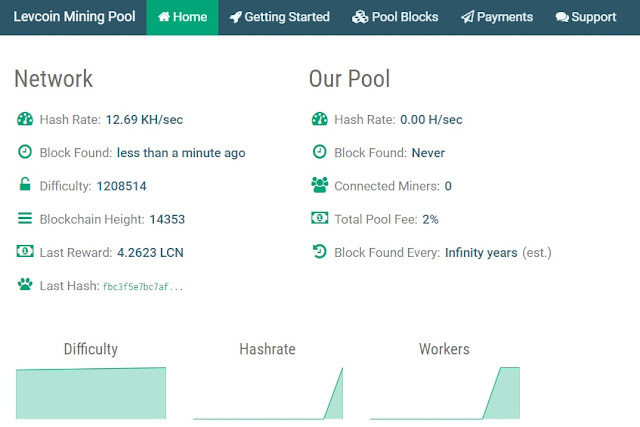
Task: Click the Total Pool Fee money icon
Action: click(x=320, y=218)
